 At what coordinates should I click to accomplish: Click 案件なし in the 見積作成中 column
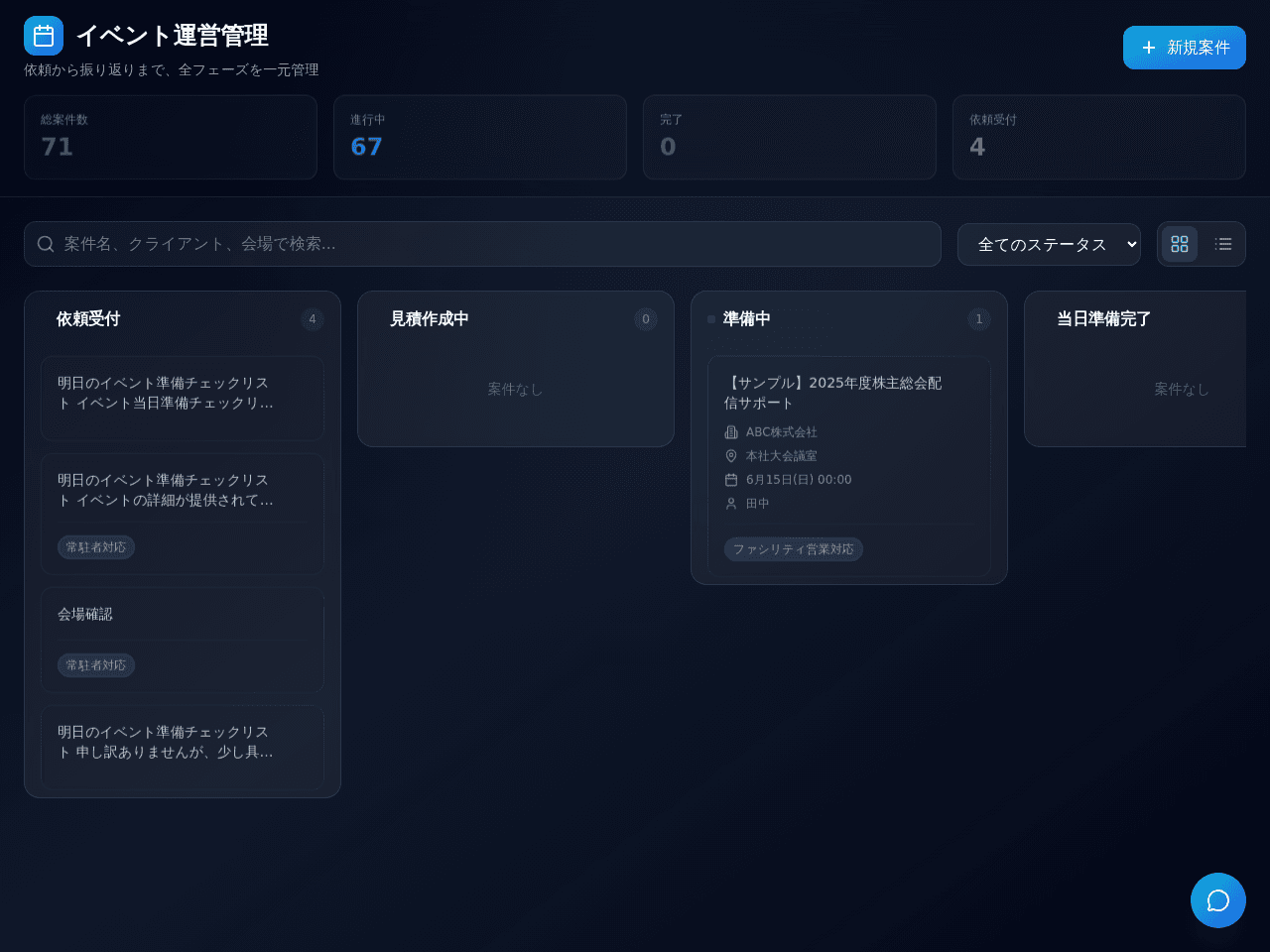tap(515, 390)
